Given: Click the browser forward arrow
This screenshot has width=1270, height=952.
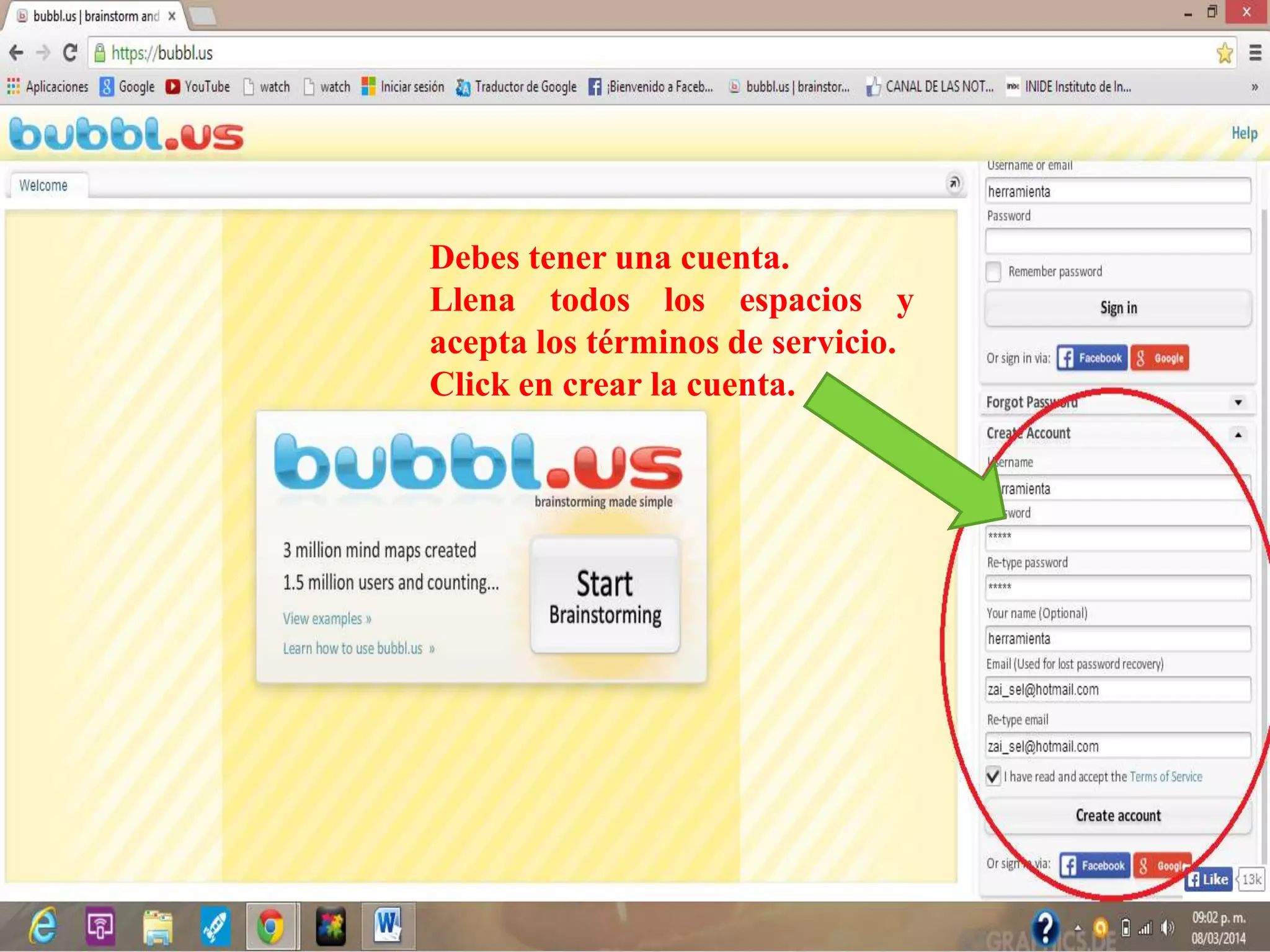Looking at the screenshot, I should (43, 53).
